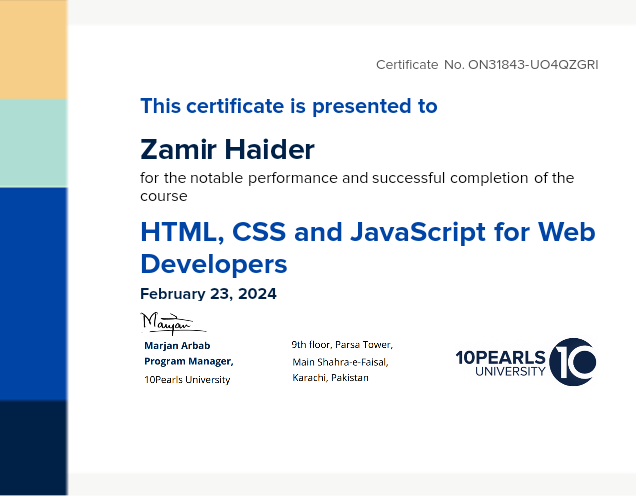
Task: Click "10Pearls University" text below Program Manager
Action: [187, 379]
